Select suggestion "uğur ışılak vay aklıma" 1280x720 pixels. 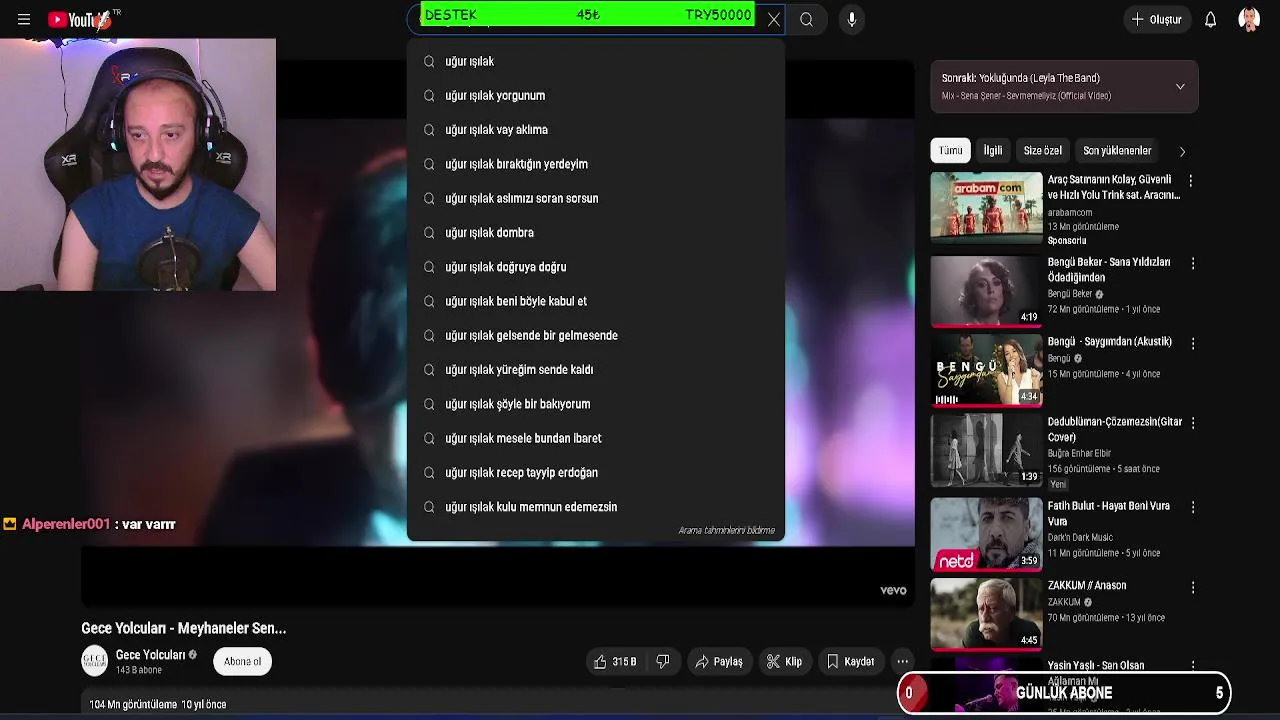(x=596, y=130)
